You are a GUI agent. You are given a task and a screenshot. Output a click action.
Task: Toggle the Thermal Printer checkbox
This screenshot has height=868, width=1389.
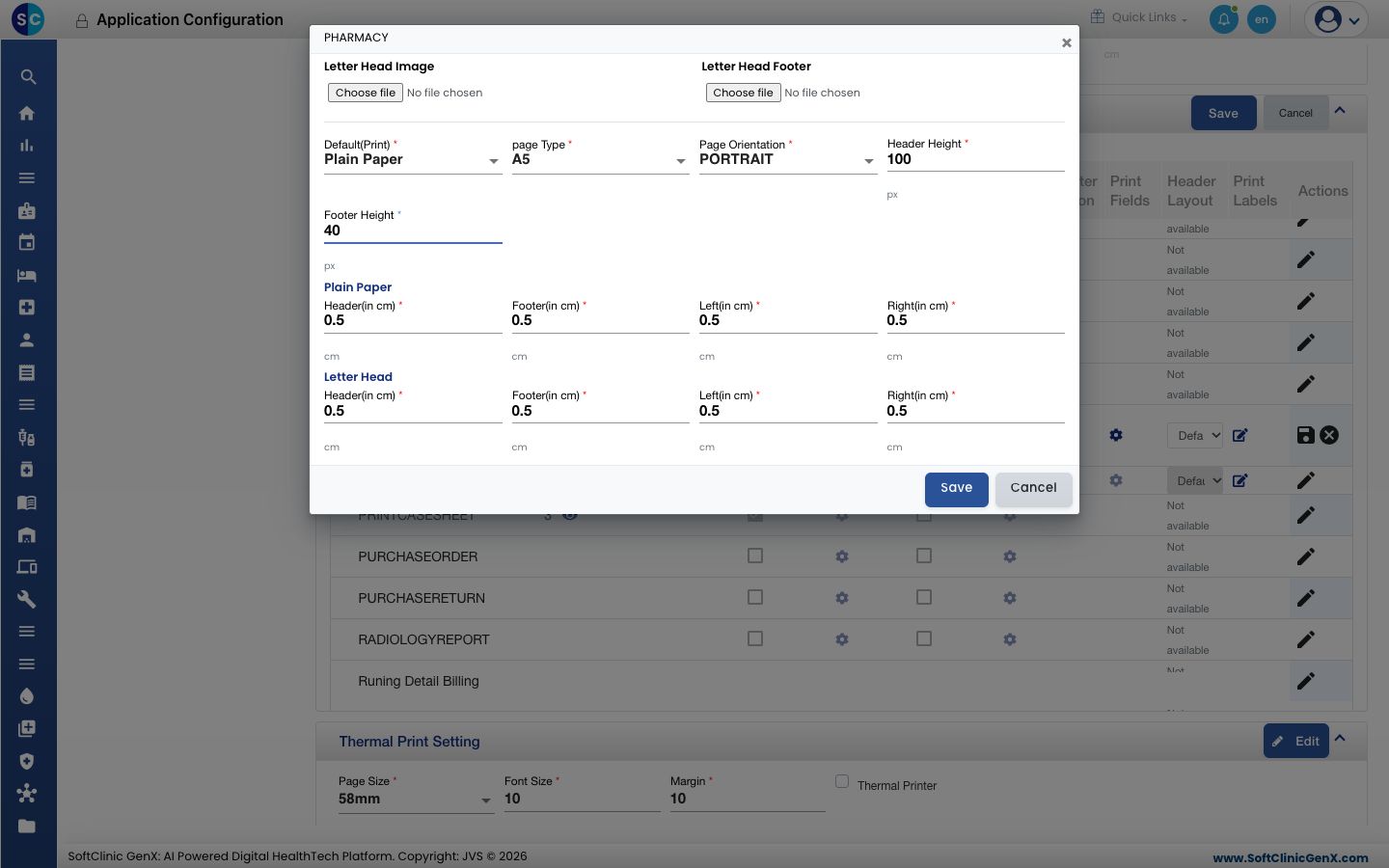842,782
